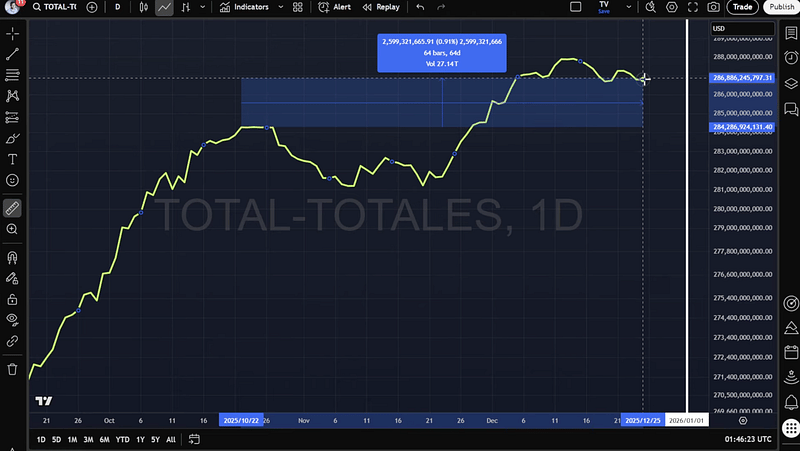Image resolution: width=800 pixels, height=451 pixels.
Task: Open symbol search TOTAL-TOTALES
Action: [x=55, y=7]
